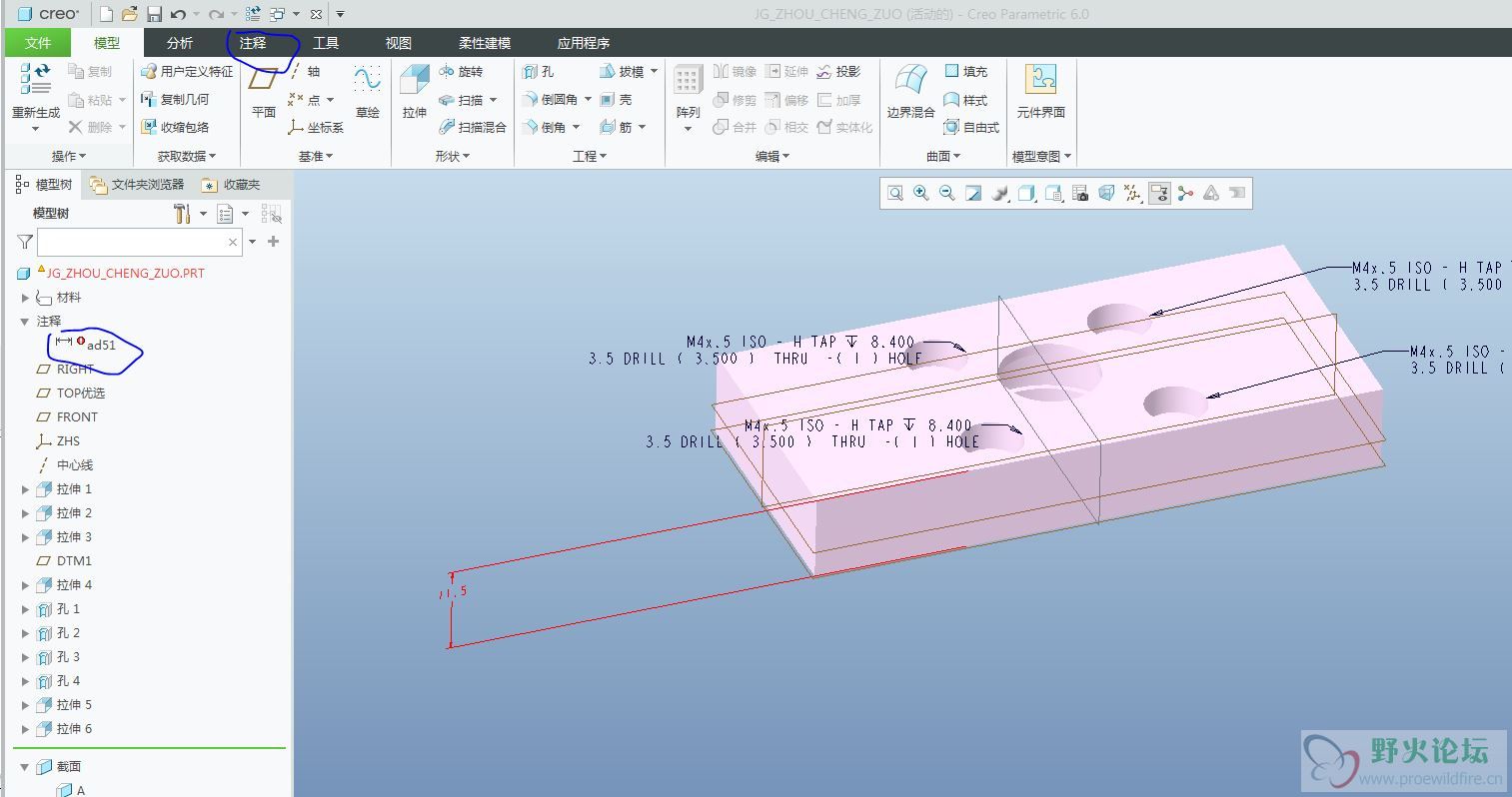Click User-Defined Feature (用户定义特征)

click(187, 72)
